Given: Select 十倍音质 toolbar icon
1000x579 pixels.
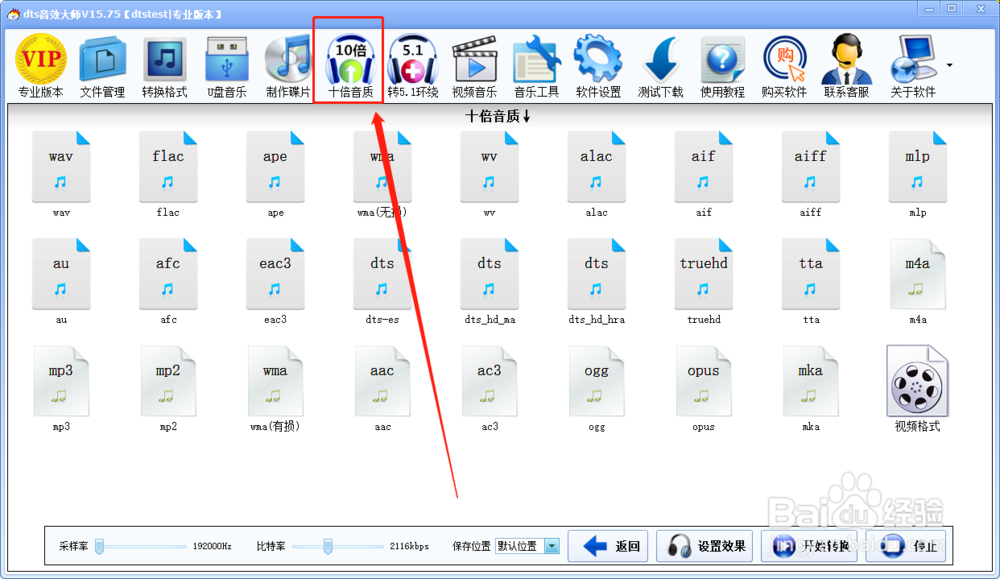Looking at the screenshot, I should (350, 66).
